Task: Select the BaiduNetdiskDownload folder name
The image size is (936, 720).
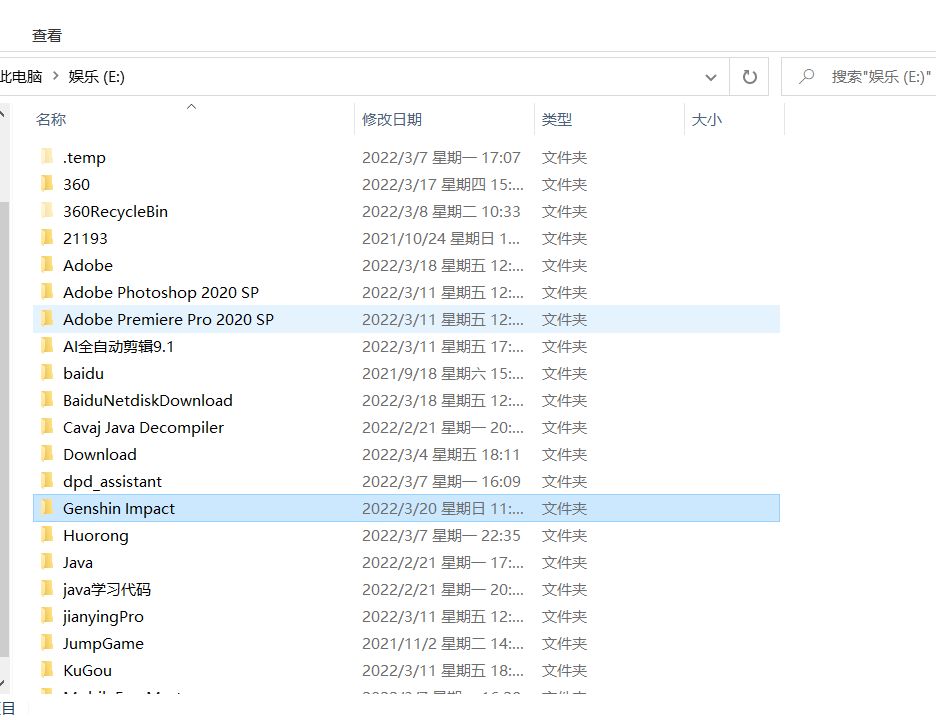Action: pyautogui.click(x=147, y=400)
